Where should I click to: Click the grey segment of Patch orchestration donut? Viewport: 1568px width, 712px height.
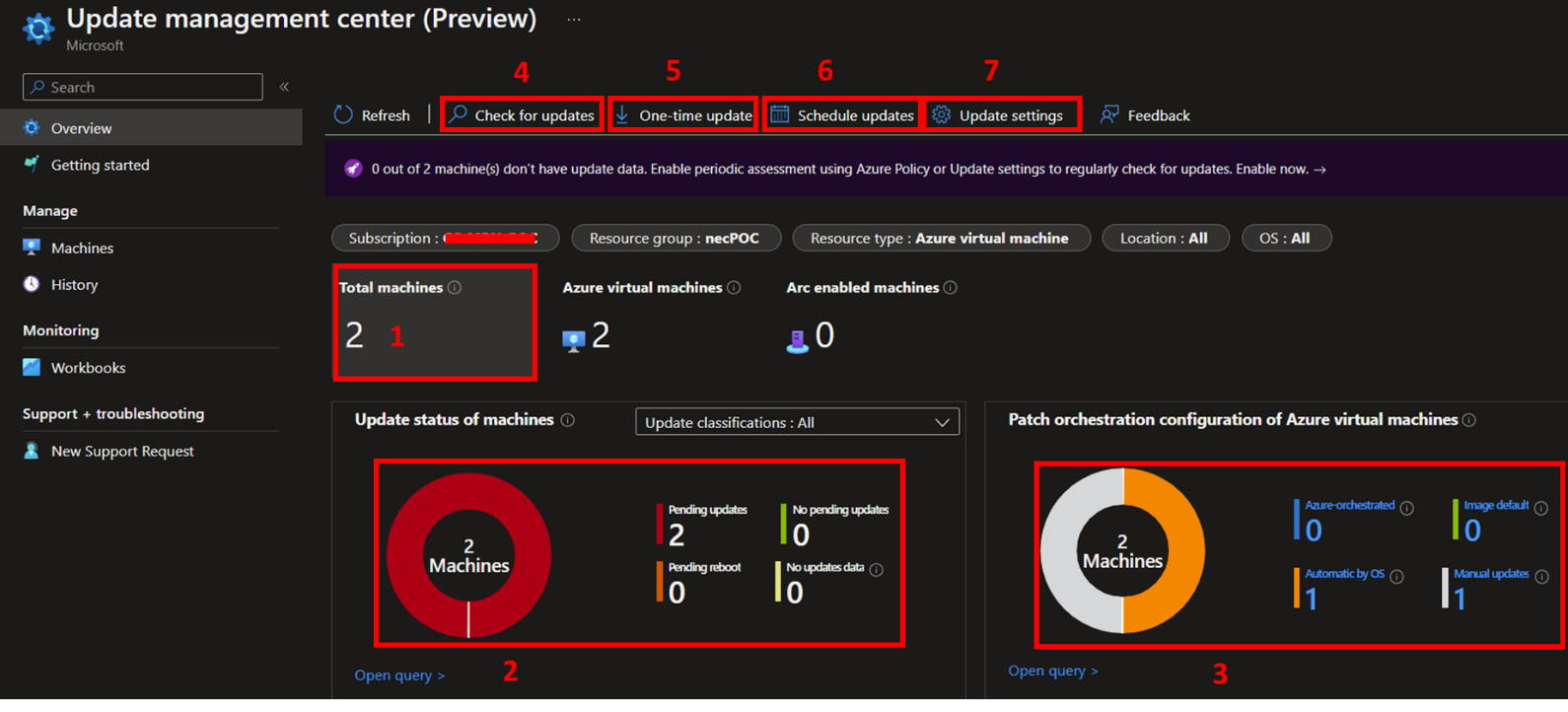(x=1058, y=550)
